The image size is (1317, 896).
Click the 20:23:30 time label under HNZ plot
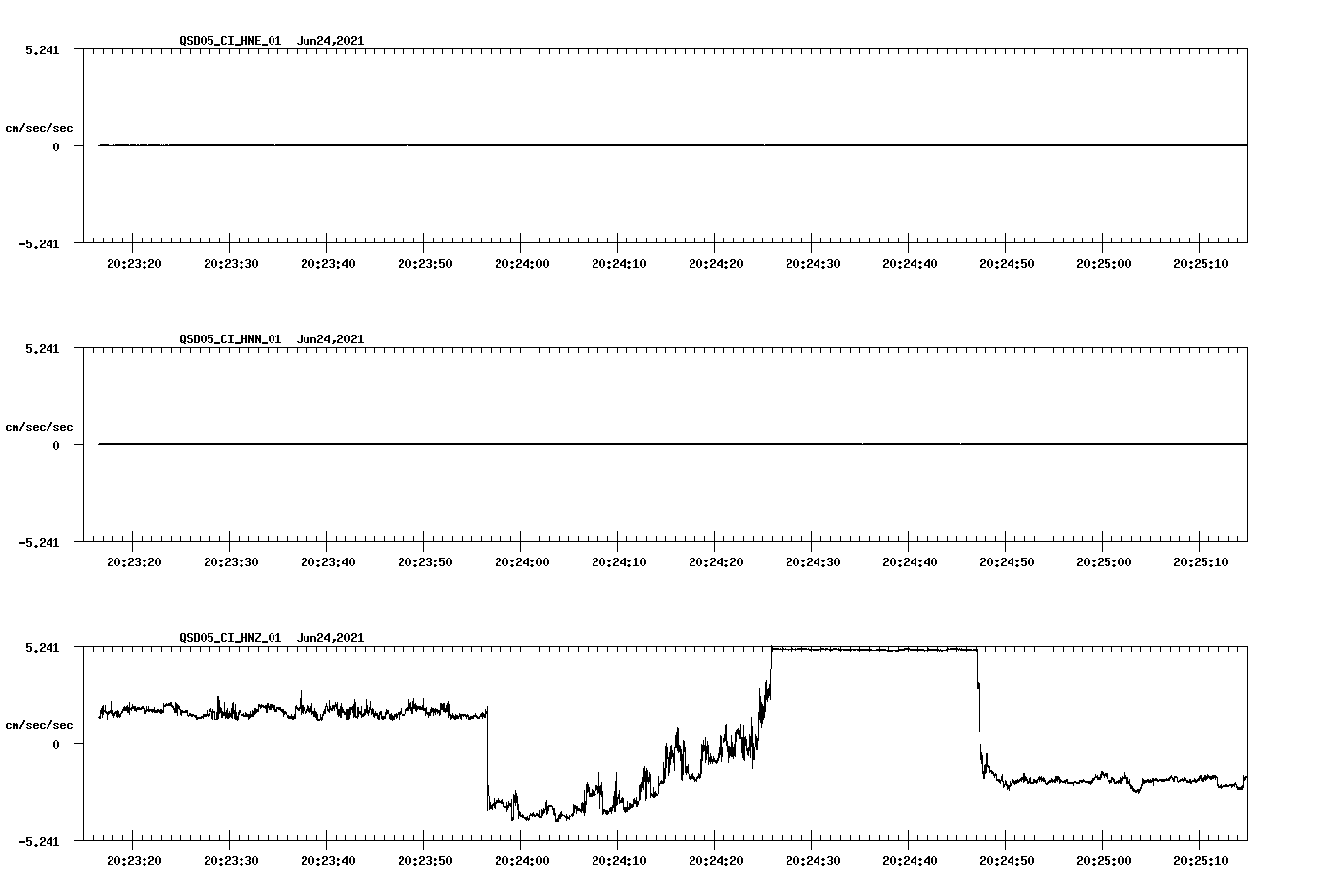[x=231, y=861]
